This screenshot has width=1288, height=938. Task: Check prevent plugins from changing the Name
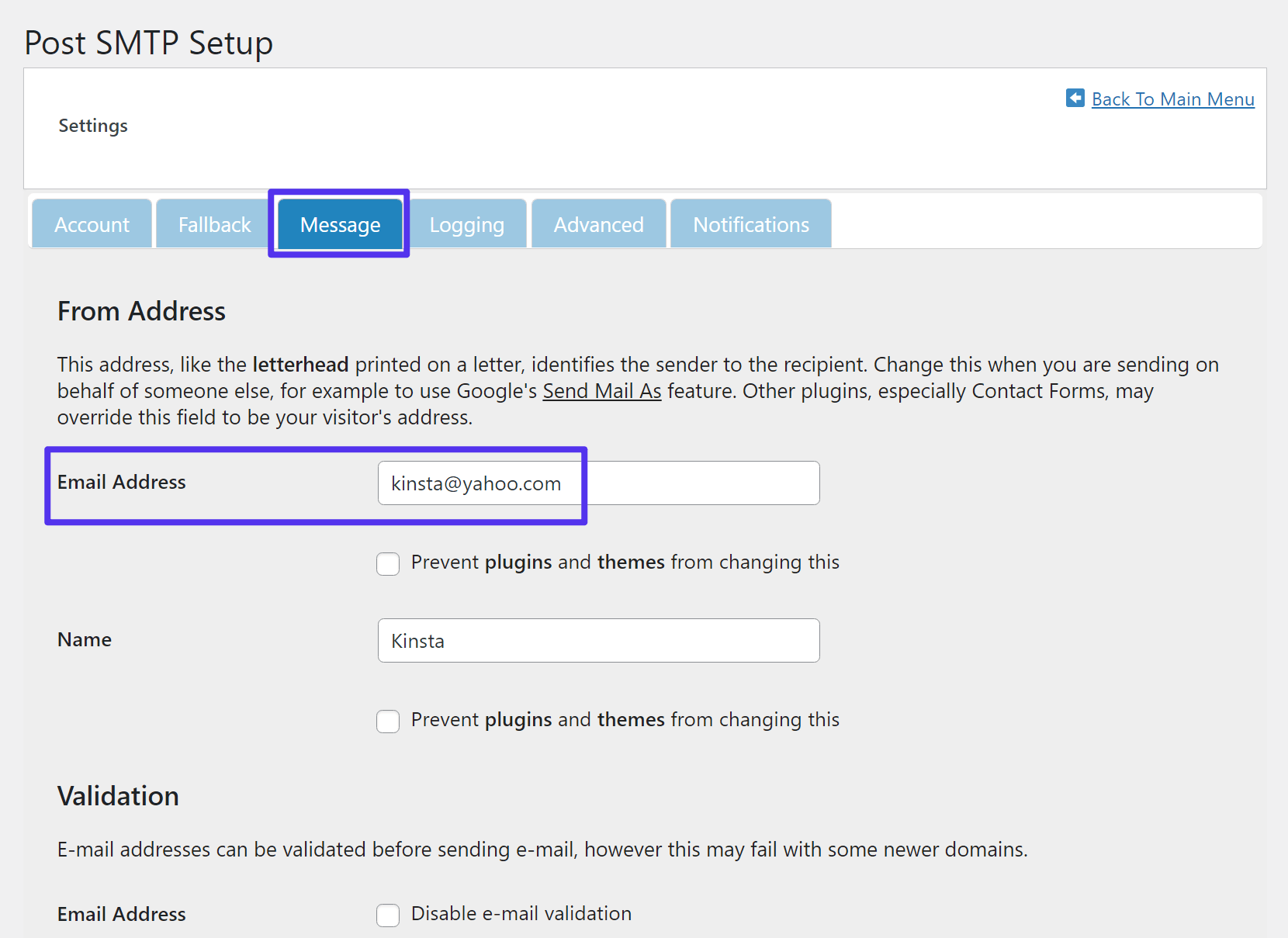pyautogui.click(x=387, y=721)
